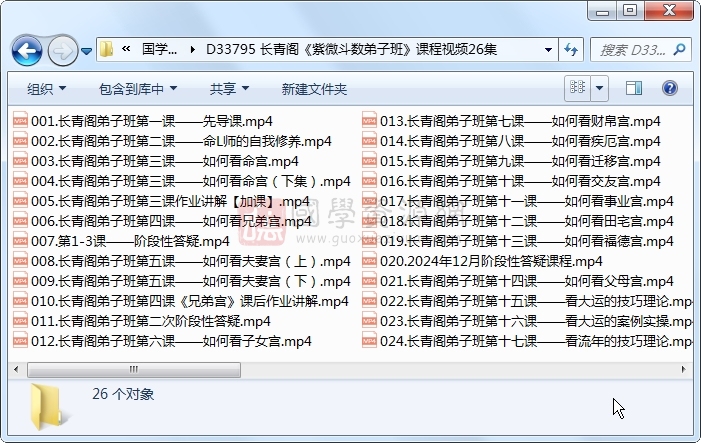
Task: Refresh the folder with the refresh icon
Action: pyautogui.click(x=571, y=50)
